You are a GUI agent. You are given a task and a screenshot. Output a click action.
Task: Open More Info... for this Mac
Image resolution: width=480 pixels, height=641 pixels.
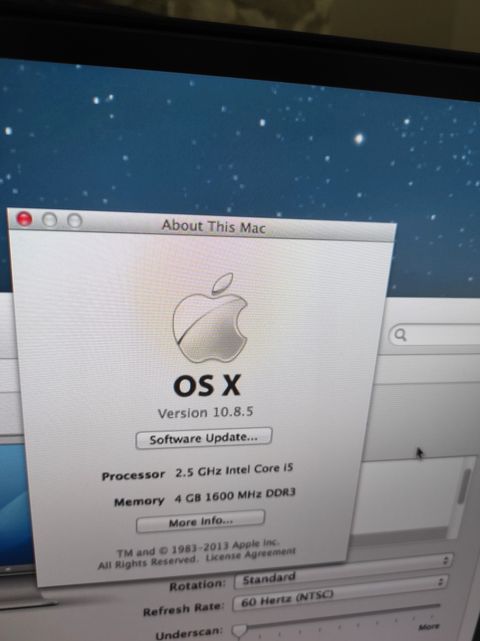pos(200,521)
